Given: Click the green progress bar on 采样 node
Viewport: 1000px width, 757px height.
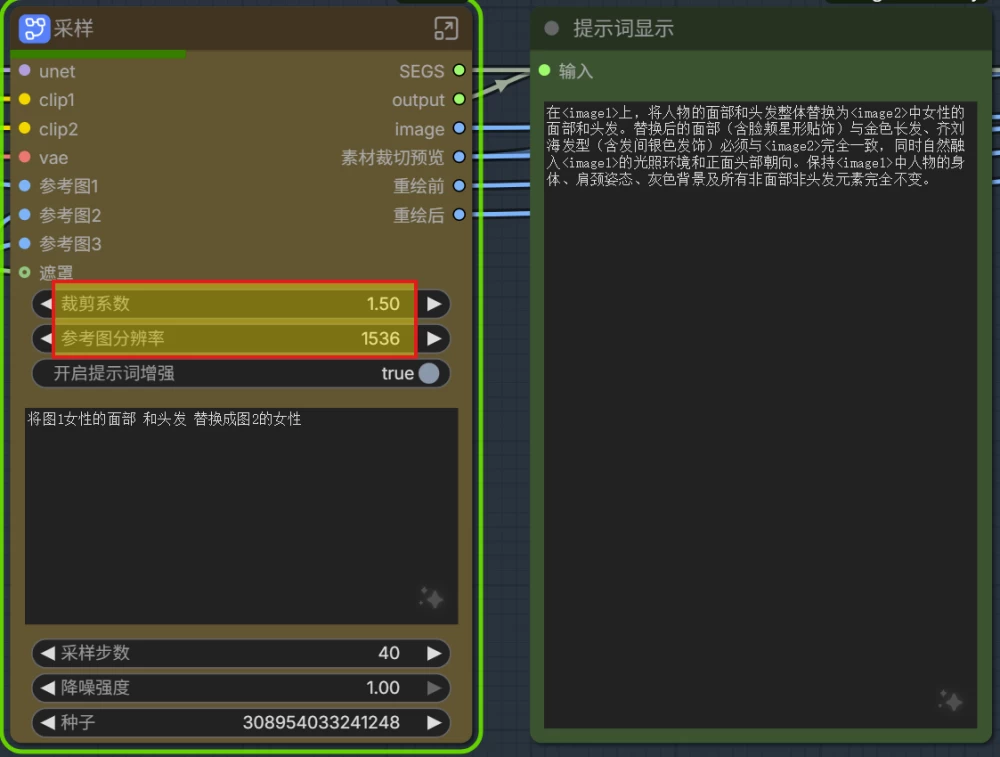Looking at the screenshot, I should [x=98, y=54].
